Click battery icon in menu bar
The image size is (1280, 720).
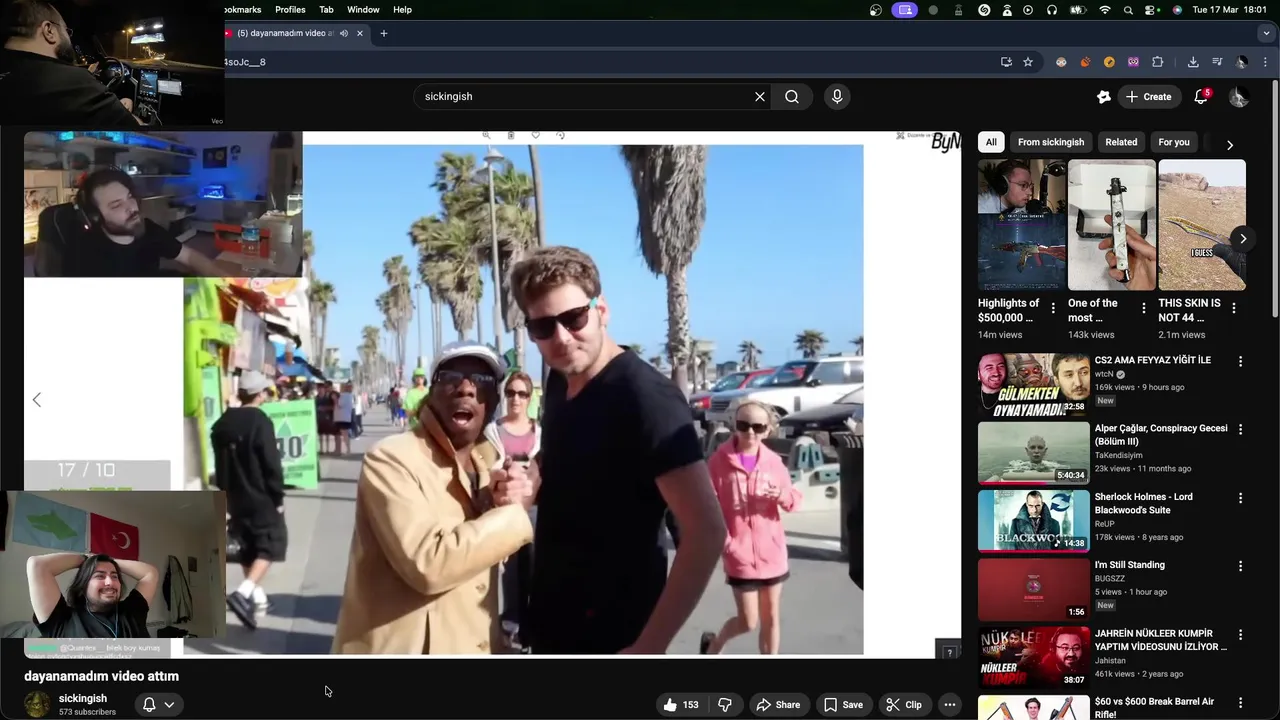tap(1078, 10)
